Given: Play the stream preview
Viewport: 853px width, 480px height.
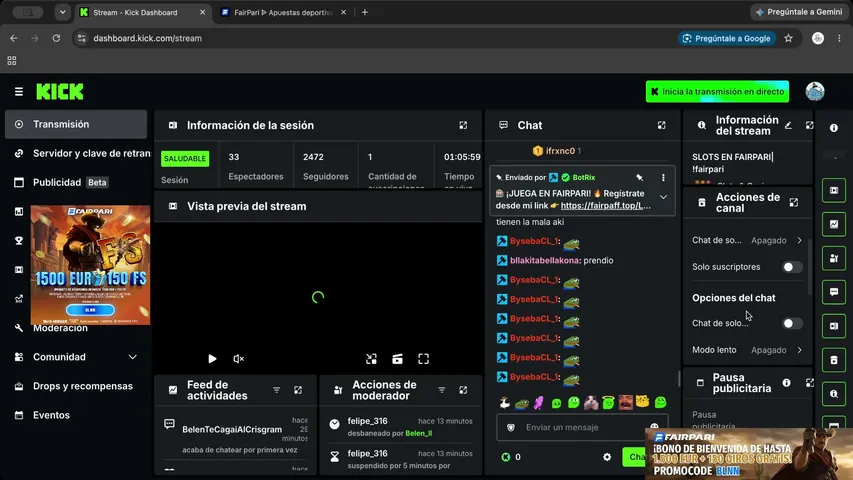Looking at the screenshot, I should coord(212,359).
